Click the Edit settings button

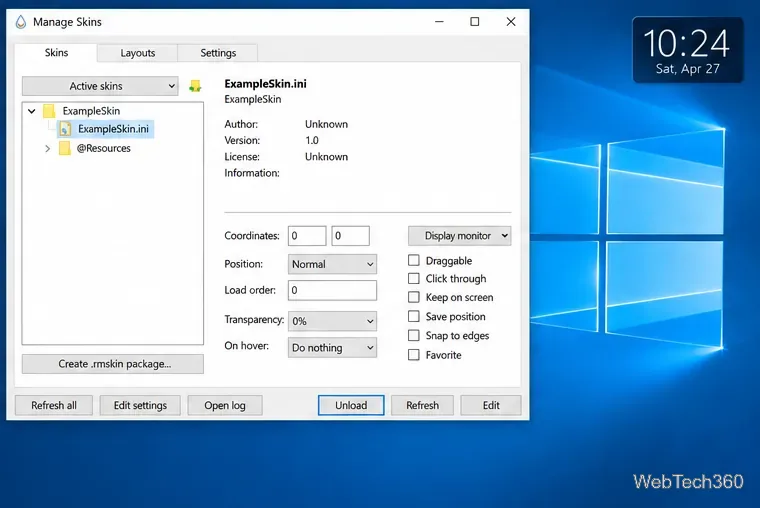tap(140, 405)
